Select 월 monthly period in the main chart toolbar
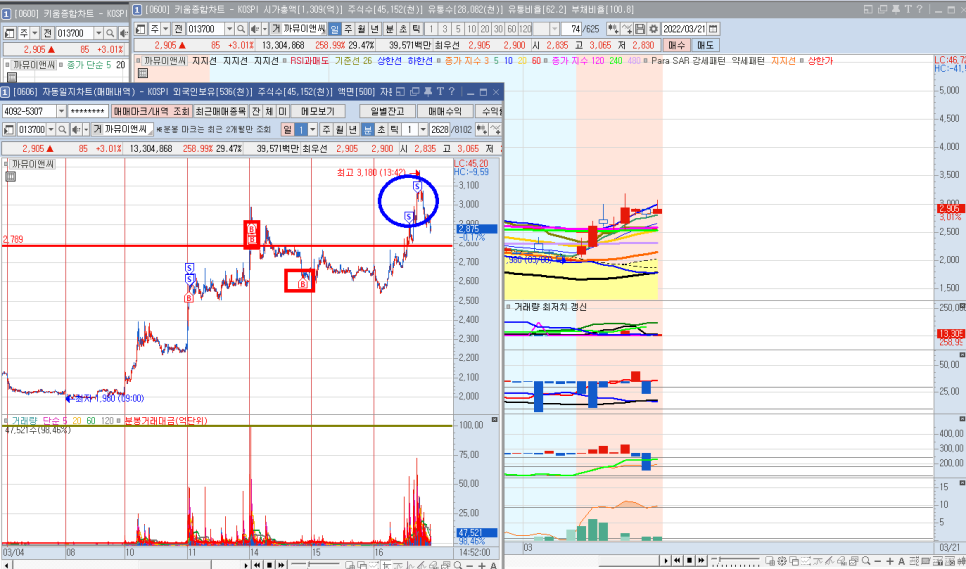Screen dimensions: 966x569 click(362, 29)
